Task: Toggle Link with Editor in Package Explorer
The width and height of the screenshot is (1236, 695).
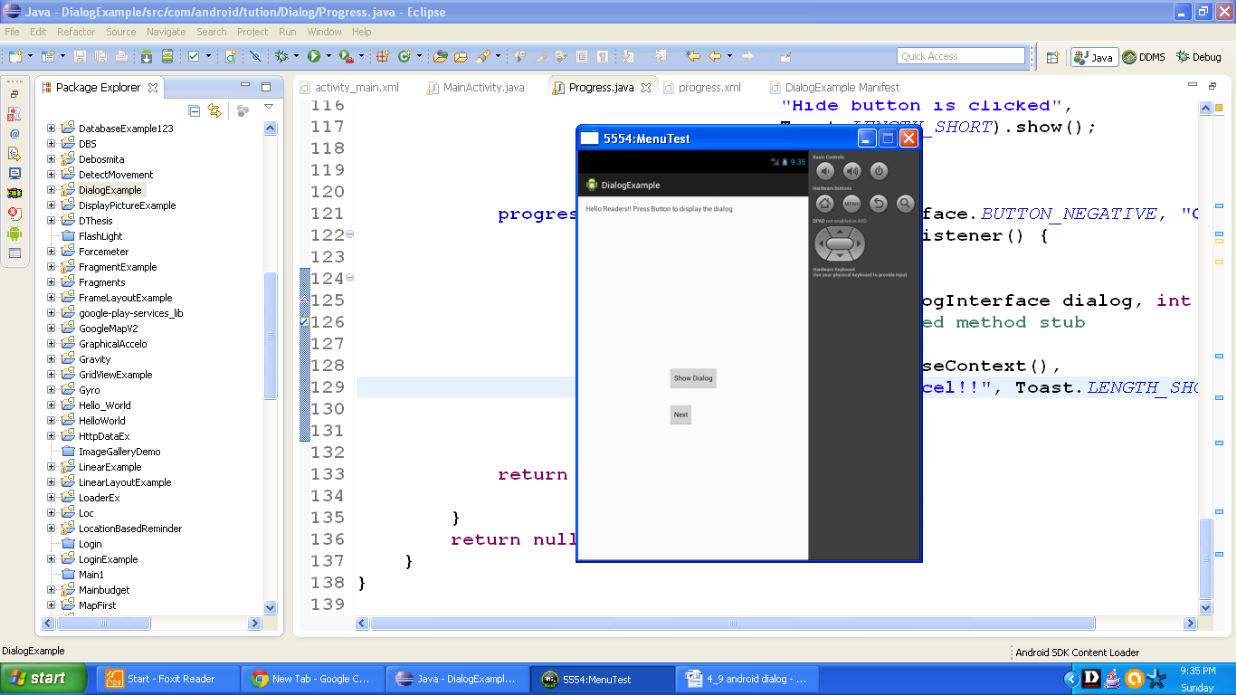Action: click(x=214, y=110)
